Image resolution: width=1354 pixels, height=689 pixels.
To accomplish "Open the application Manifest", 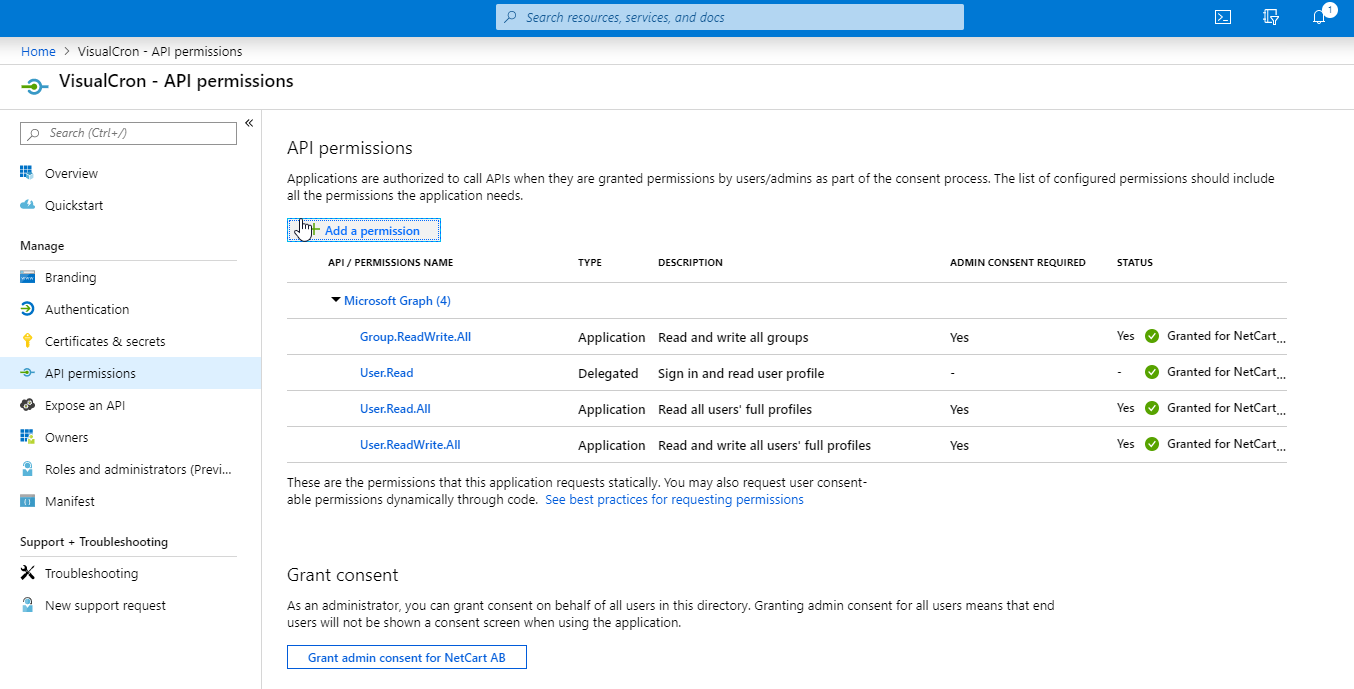I will [x=66, y=500].
